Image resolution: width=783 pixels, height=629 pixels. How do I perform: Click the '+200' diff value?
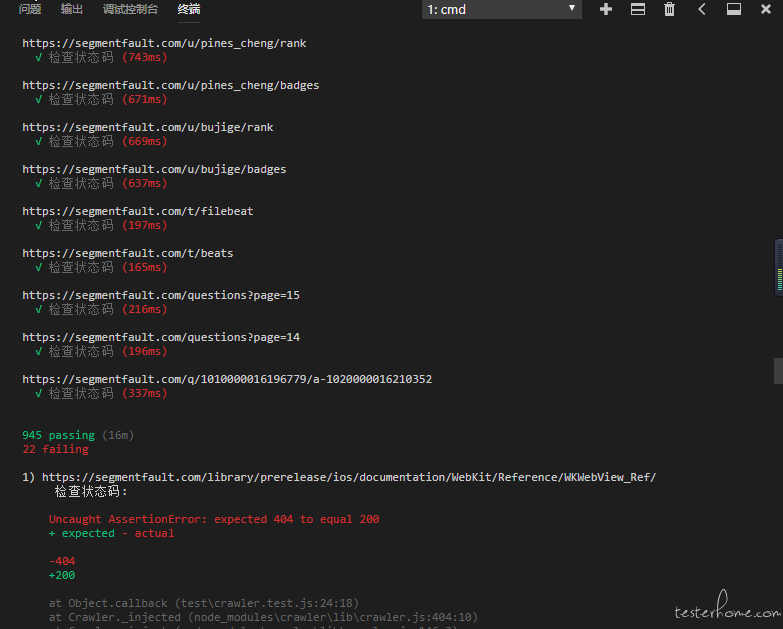(62, 575)
